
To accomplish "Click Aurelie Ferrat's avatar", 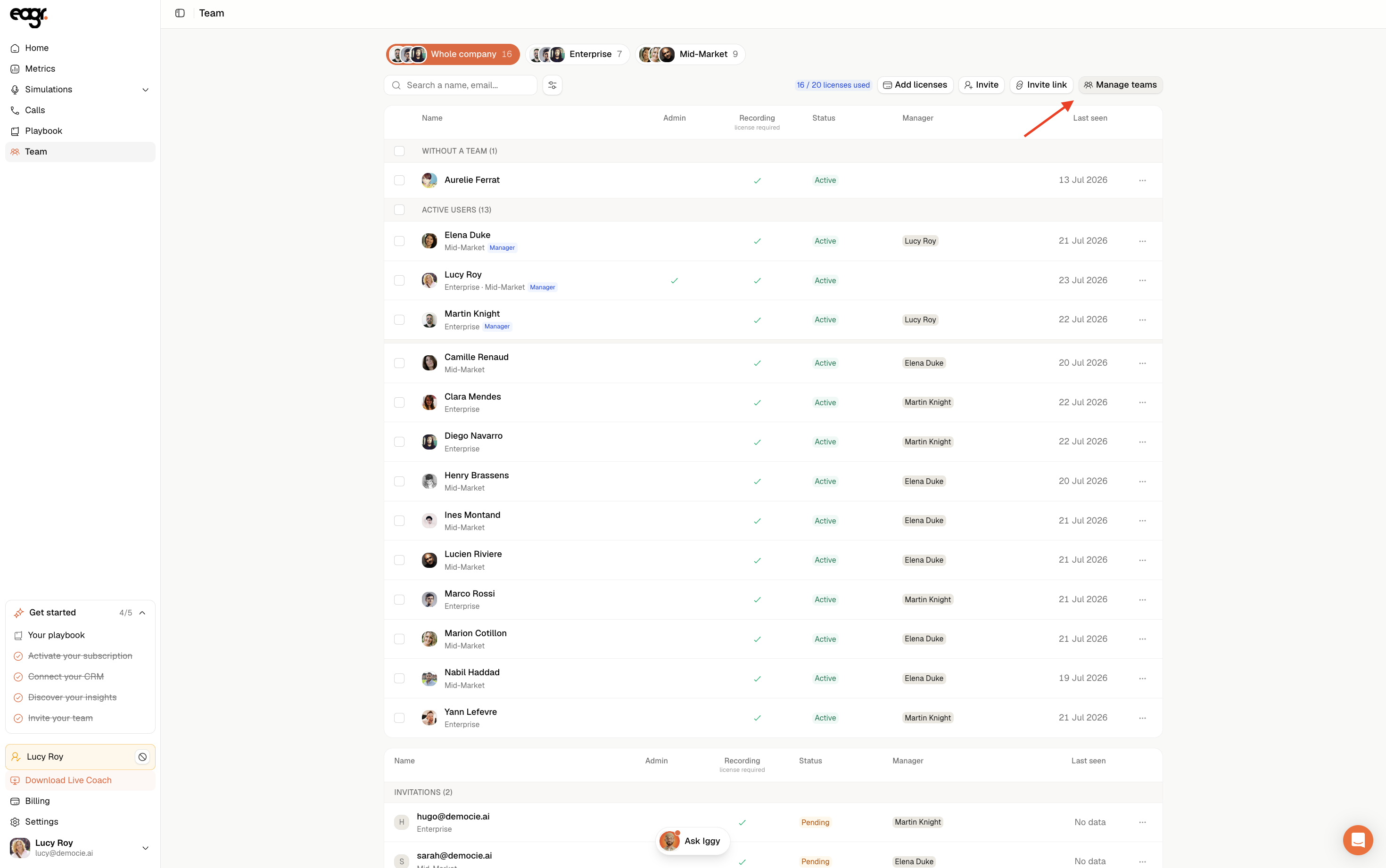I will (429, 180).
